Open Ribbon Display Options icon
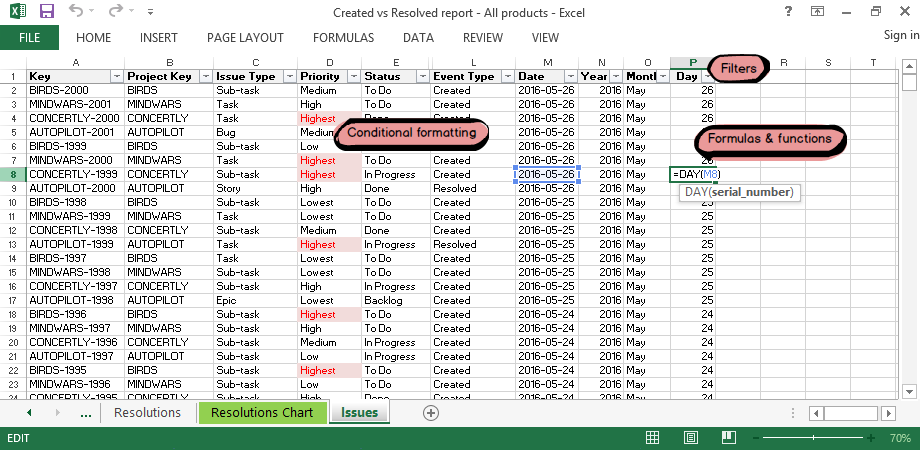The width and height of the screenshot is (920, 450). (817, 11)
